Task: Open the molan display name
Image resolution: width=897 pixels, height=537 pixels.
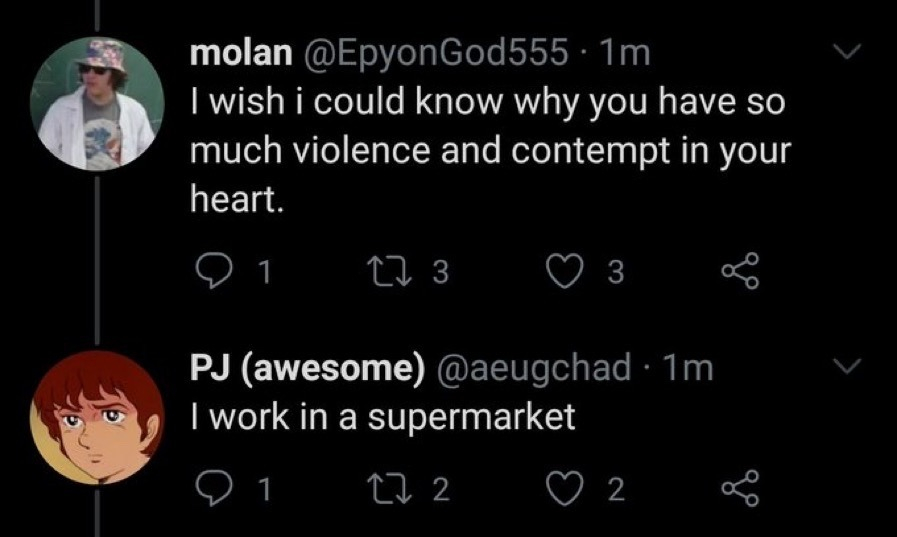Action: point(236,55)
